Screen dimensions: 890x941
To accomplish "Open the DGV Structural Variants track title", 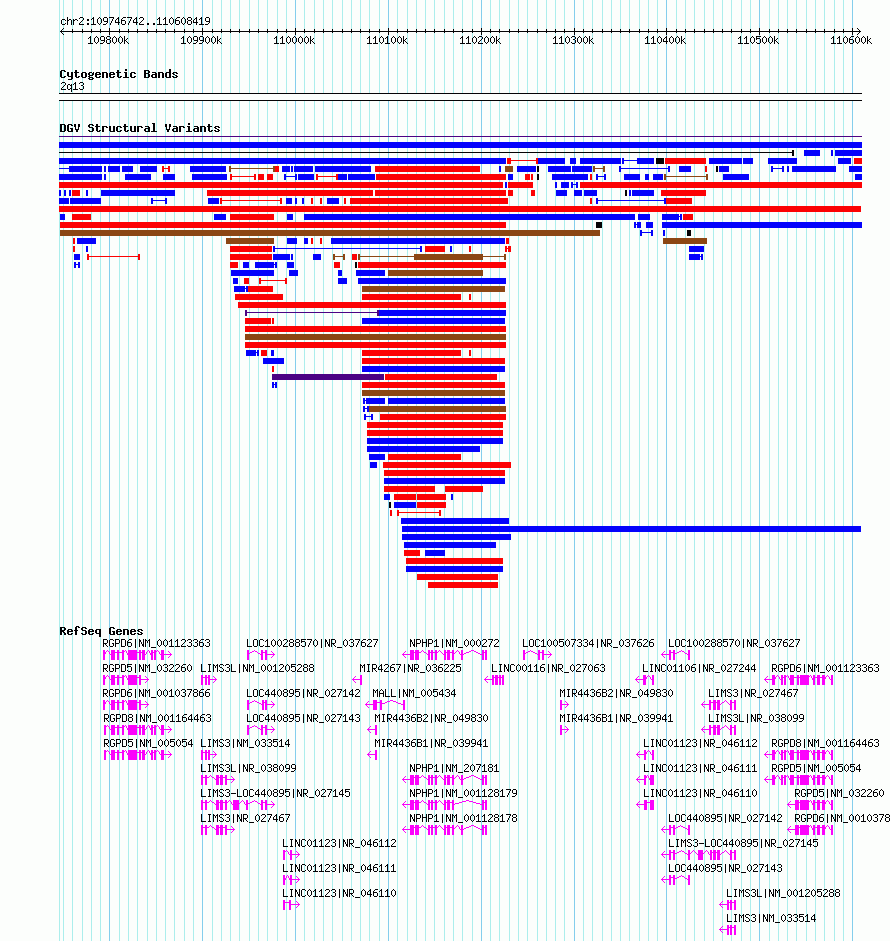I will [140, 128].
